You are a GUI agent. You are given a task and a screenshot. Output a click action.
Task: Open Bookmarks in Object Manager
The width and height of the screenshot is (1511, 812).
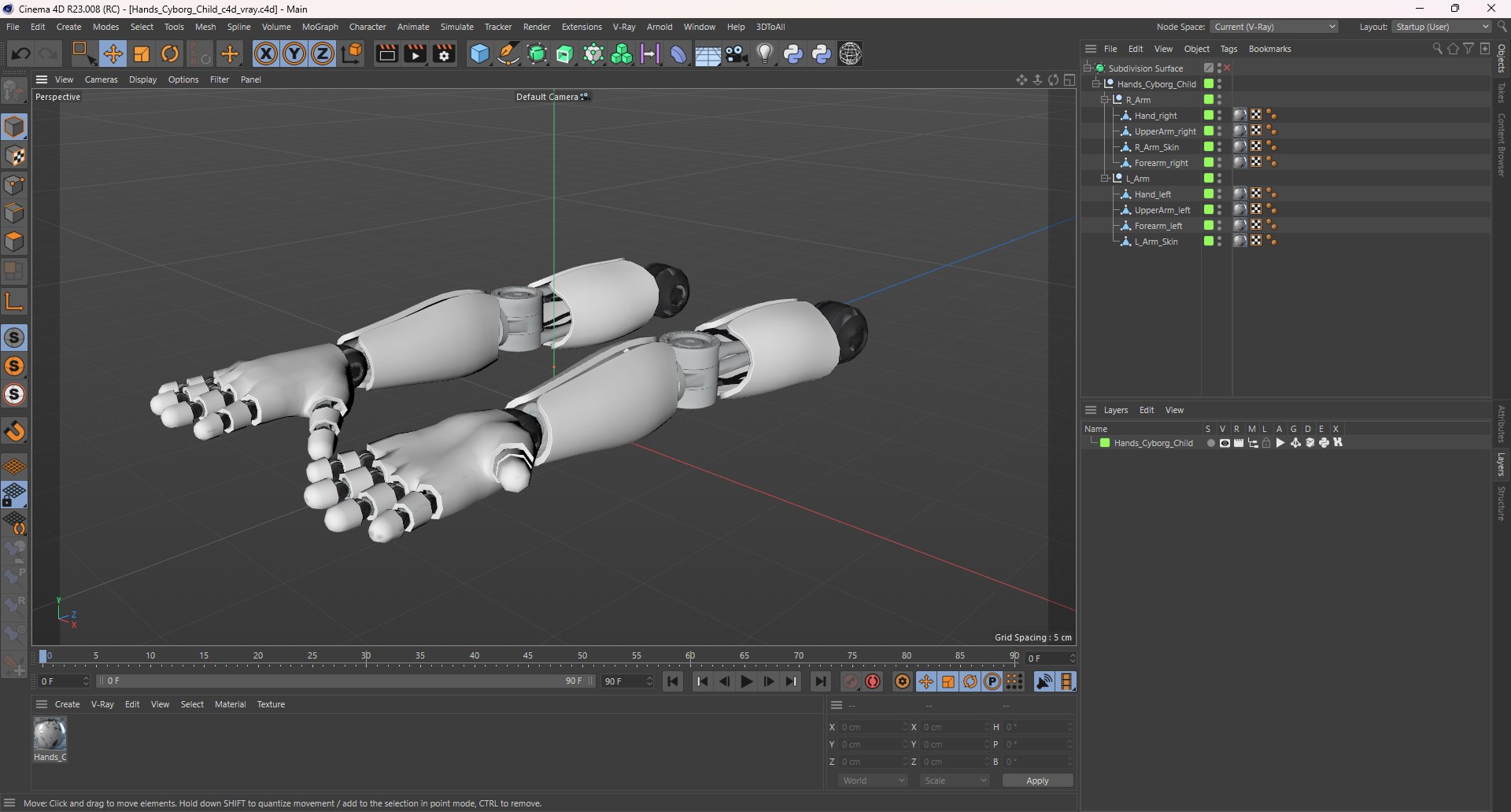(x=1269, y=49)
